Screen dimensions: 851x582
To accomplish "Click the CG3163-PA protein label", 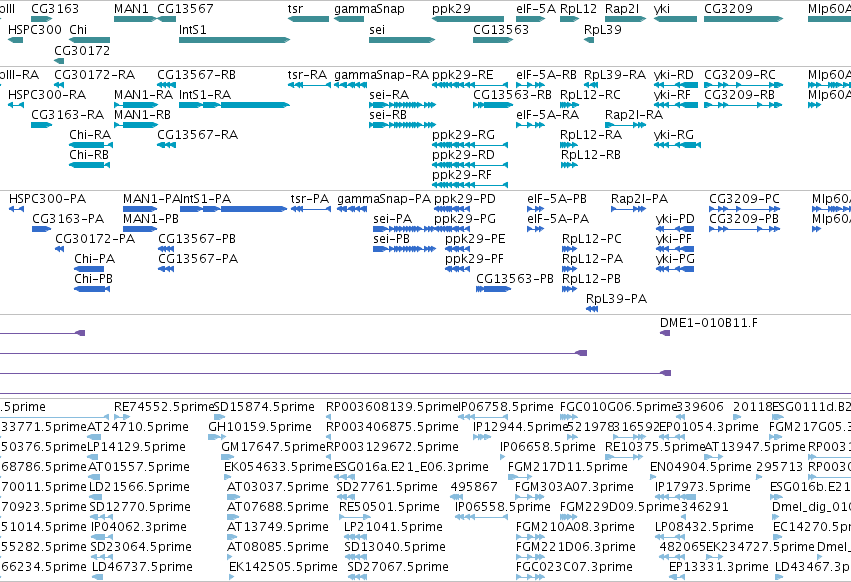I will (68, 219).
